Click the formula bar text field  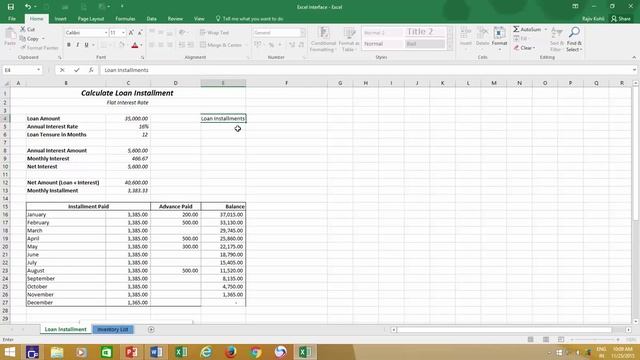point(366,70)
